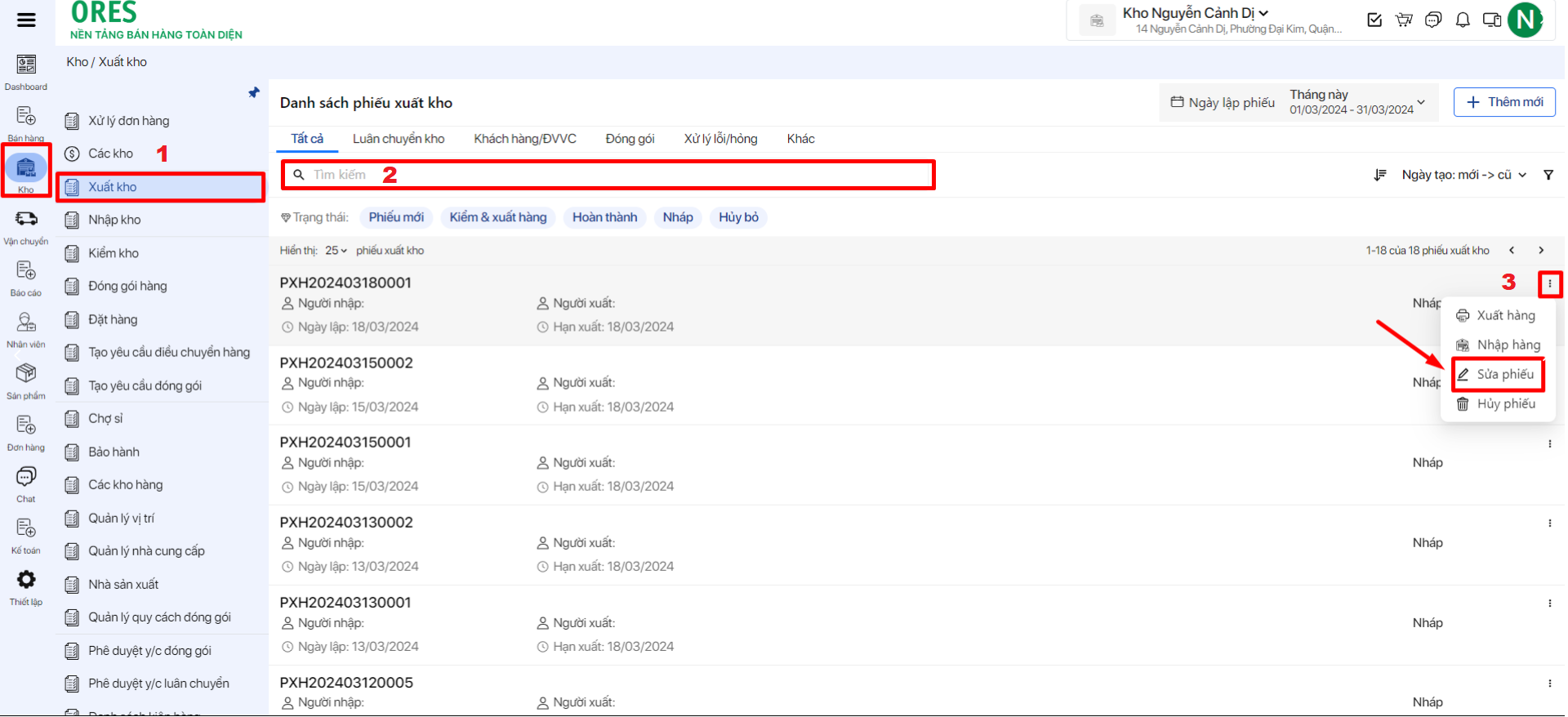Open voucher PXH202403150002

pyautogui.click(x=346, y=363)
